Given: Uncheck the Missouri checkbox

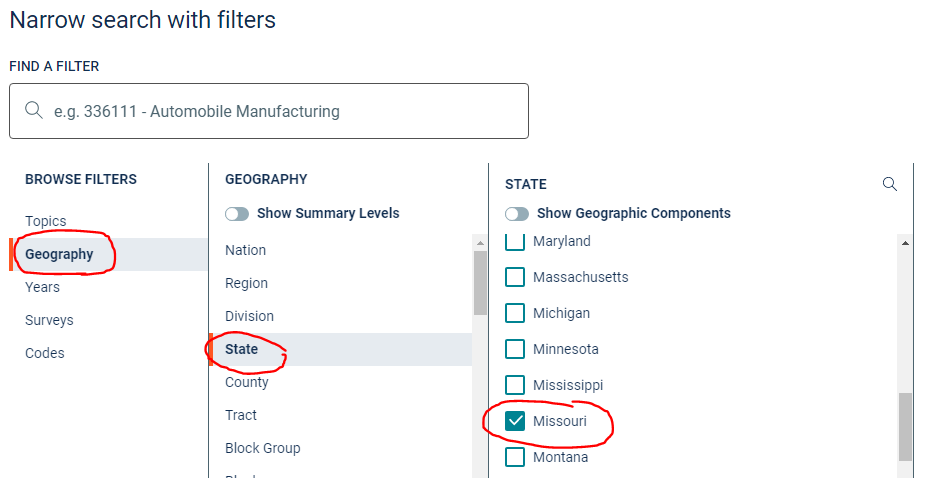Looking at the screenshot, I should pos(515,421).
